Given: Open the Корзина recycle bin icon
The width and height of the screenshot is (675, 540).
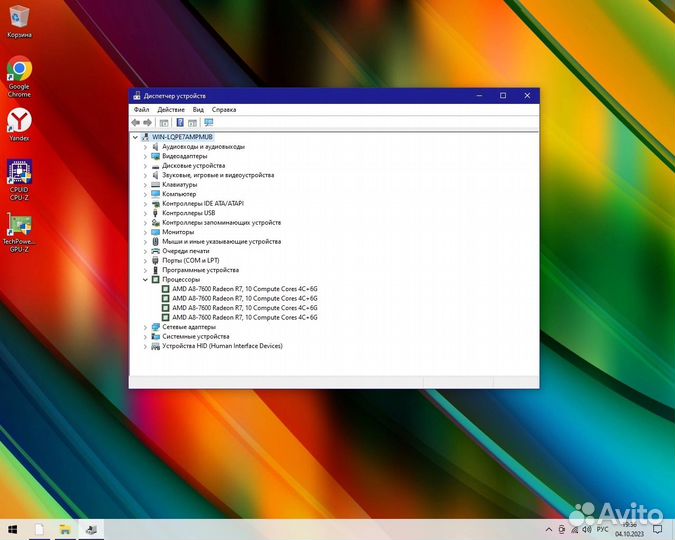Looking at the screenshot, I should tap(19, 22).
